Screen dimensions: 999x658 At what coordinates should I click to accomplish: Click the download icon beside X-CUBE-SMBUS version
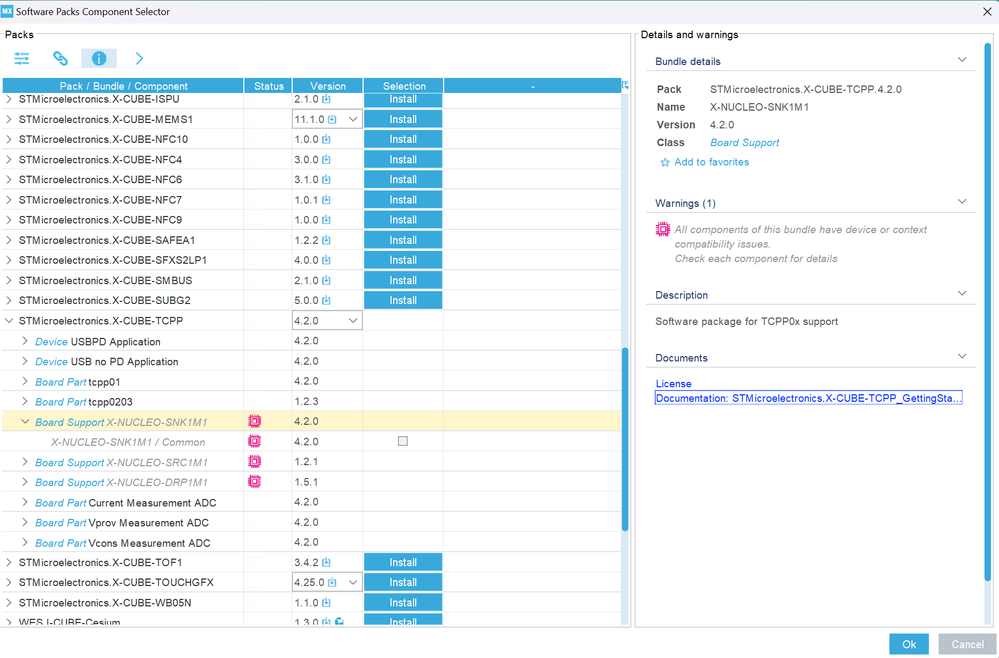(326, 280)
